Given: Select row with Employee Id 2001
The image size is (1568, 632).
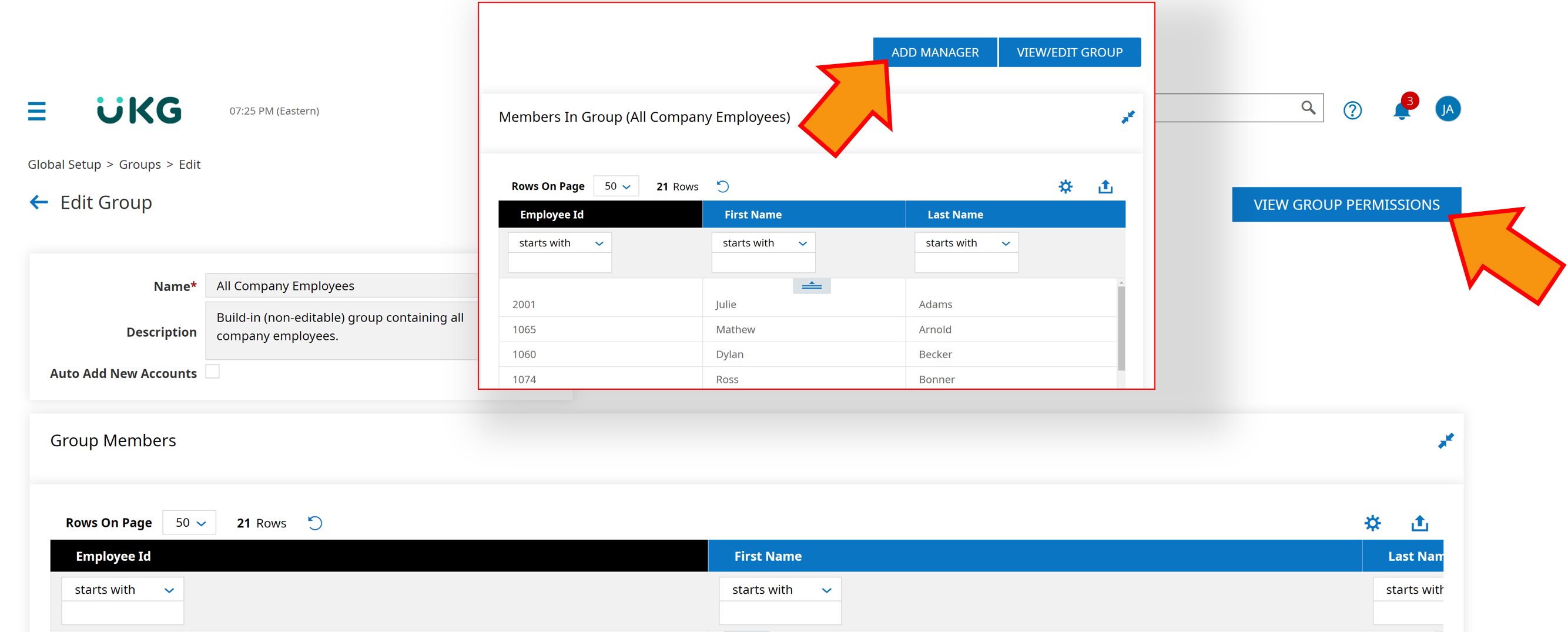Looking at the screenshot, I should (808, 305).
